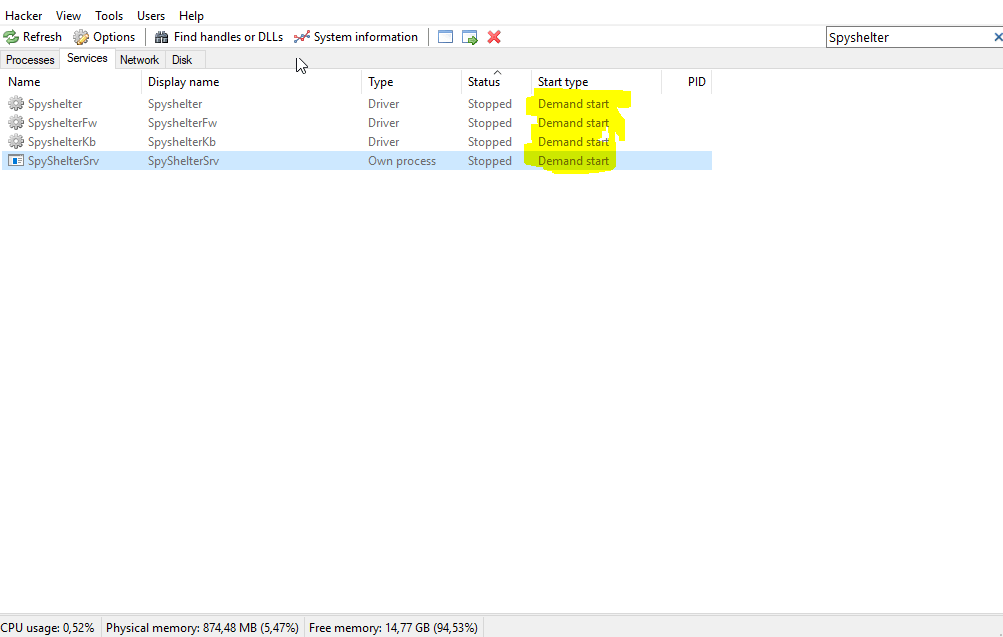
Task: Click the SpyshelterKb display name cell
Action: click(182, 142)
